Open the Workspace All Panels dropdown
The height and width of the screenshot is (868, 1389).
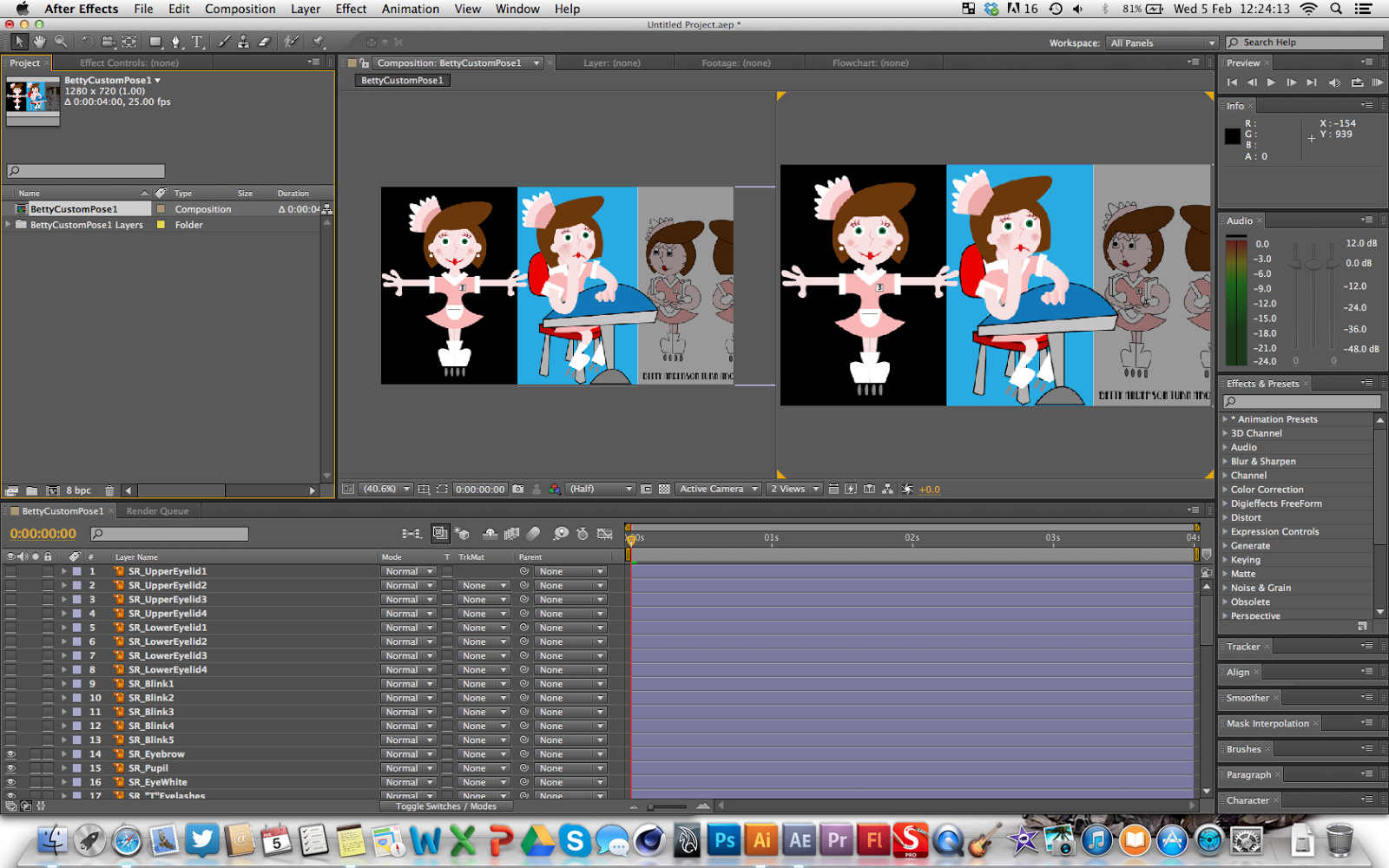coord(1162,43)
